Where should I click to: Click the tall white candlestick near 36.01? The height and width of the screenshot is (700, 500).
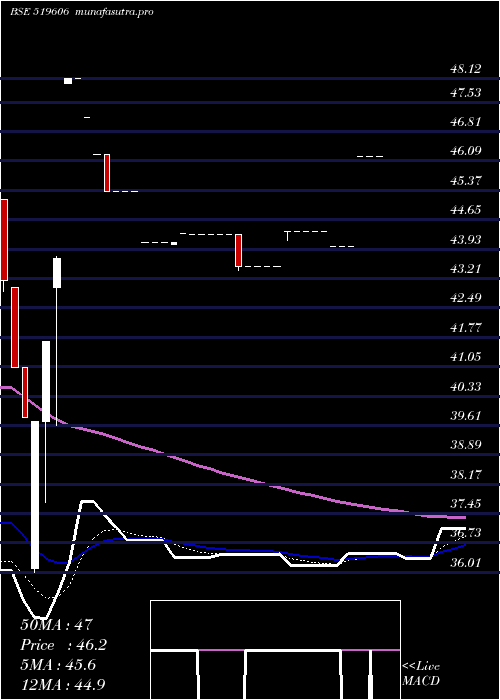(35, 495)
